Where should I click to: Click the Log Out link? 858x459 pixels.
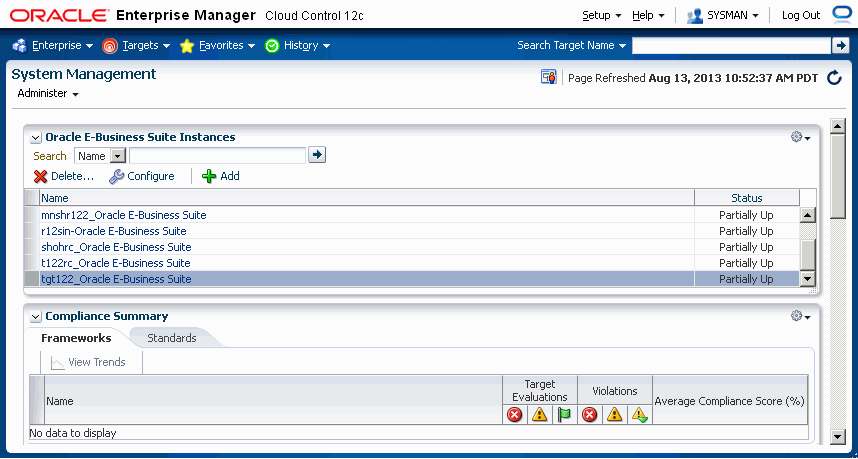pyautogui.click(x=801, y=15)
